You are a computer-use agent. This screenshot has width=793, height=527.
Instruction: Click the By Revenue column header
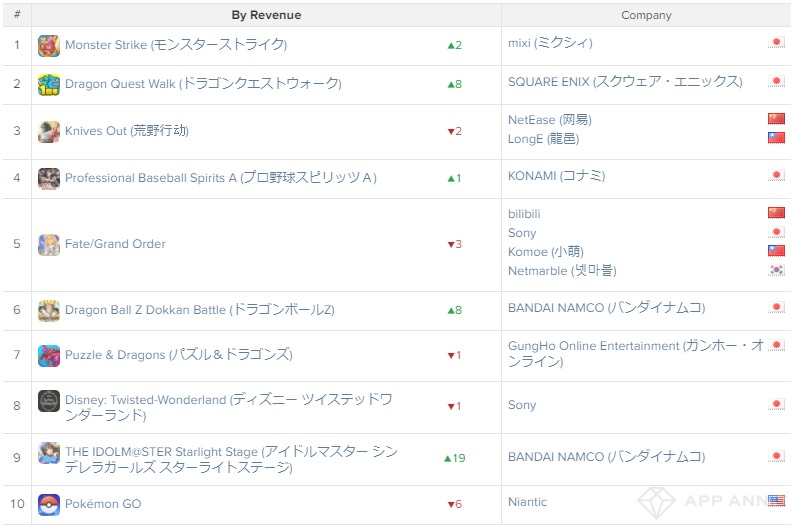(x=266, y=15)
